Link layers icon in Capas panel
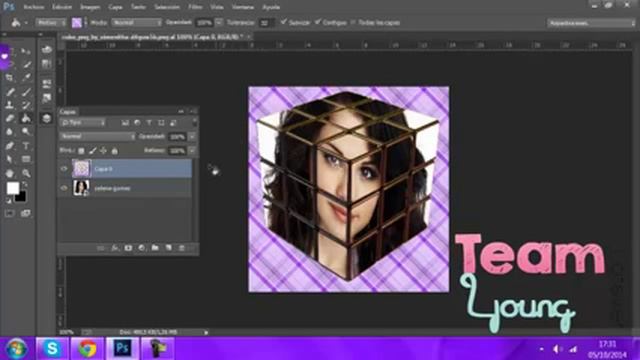Image resolution: width=640 pixels, height=360 pixels. coord(101,248)
